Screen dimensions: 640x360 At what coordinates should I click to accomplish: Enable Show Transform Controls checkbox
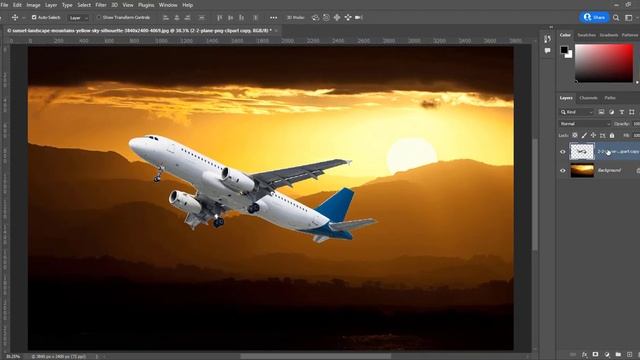(99, 18)
